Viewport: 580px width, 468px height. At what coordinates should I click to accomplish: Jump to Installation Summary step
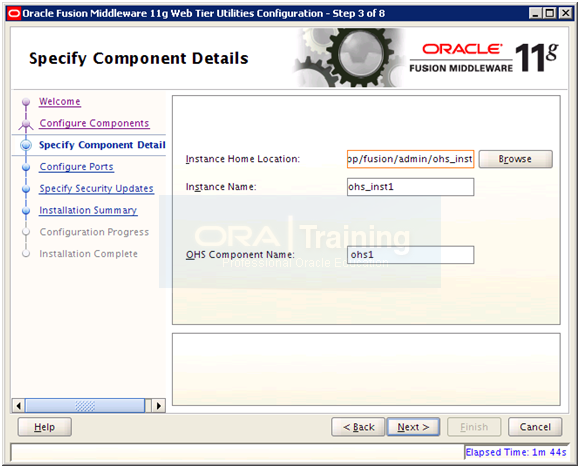click(88, 211)
